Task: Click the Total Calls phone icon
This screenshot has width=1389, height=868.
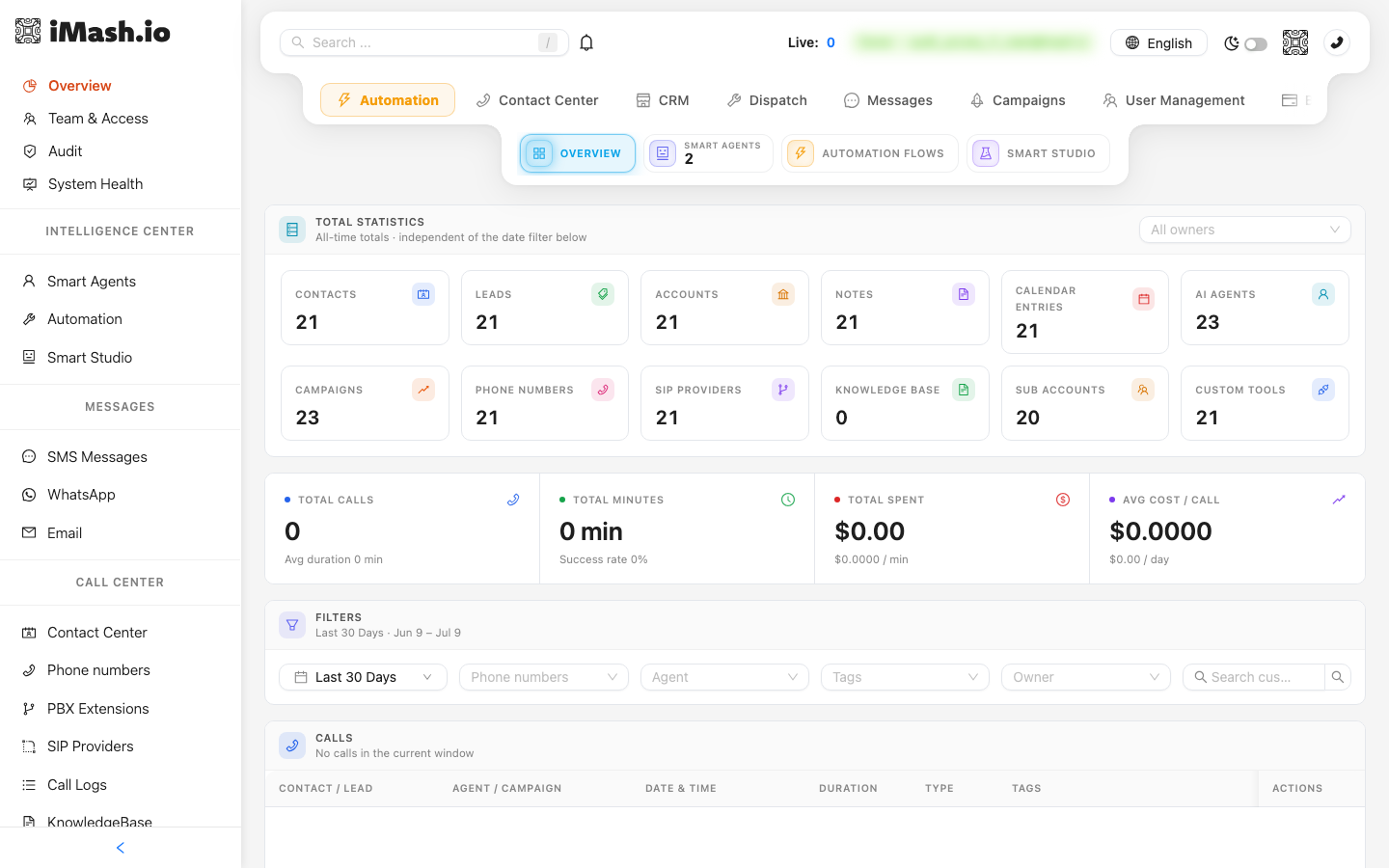Action: point(513,500)
